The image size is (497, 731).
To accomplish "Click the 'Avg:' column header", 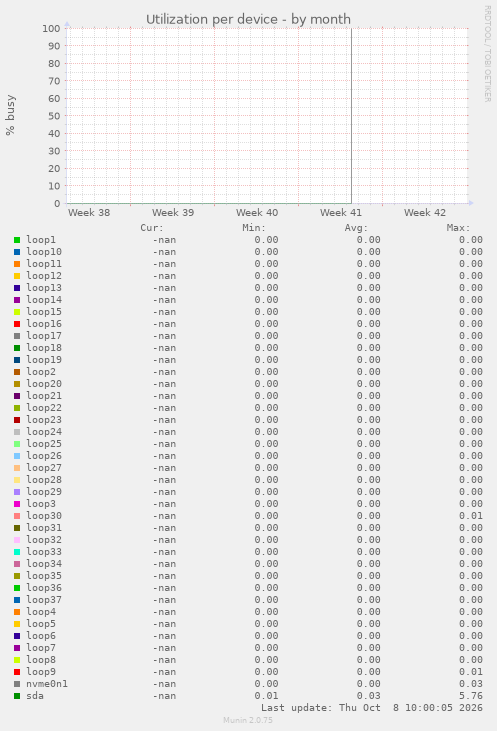I will tap(357, 228).
